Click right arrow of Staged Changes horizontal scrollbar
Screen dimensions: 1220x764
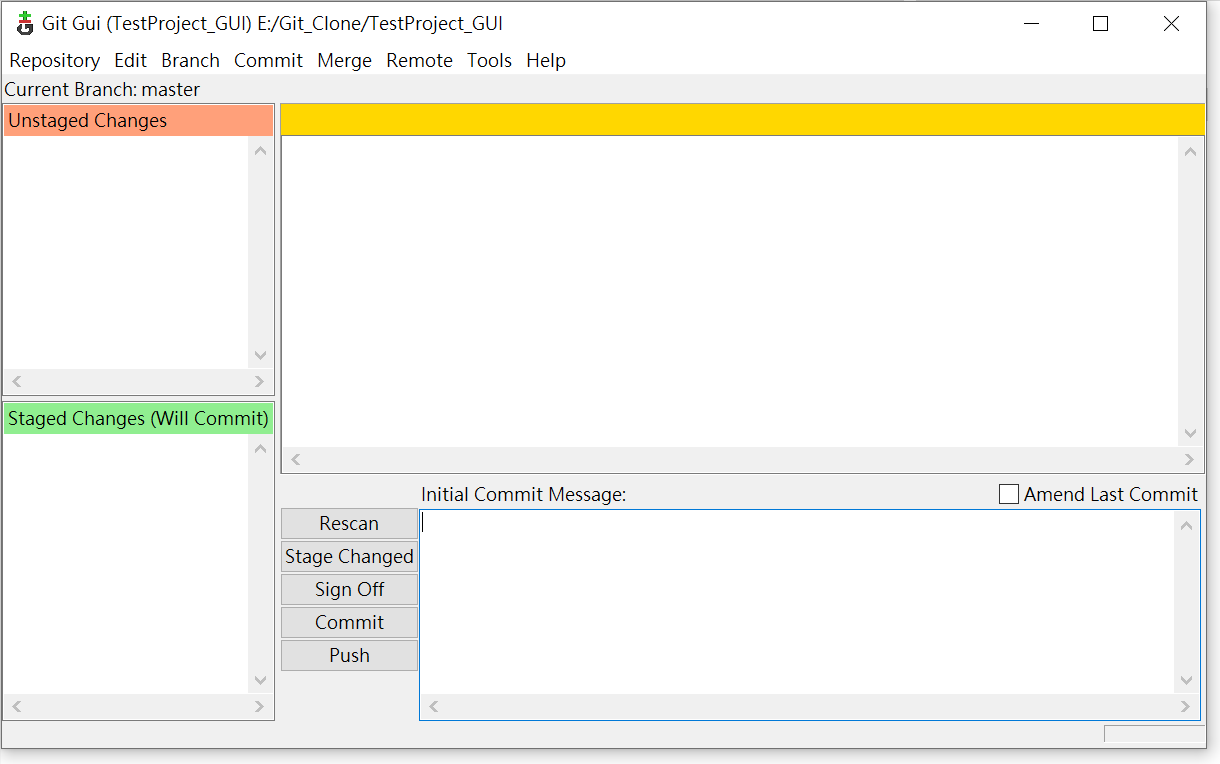pyautogui.click(x=259, y=706)
